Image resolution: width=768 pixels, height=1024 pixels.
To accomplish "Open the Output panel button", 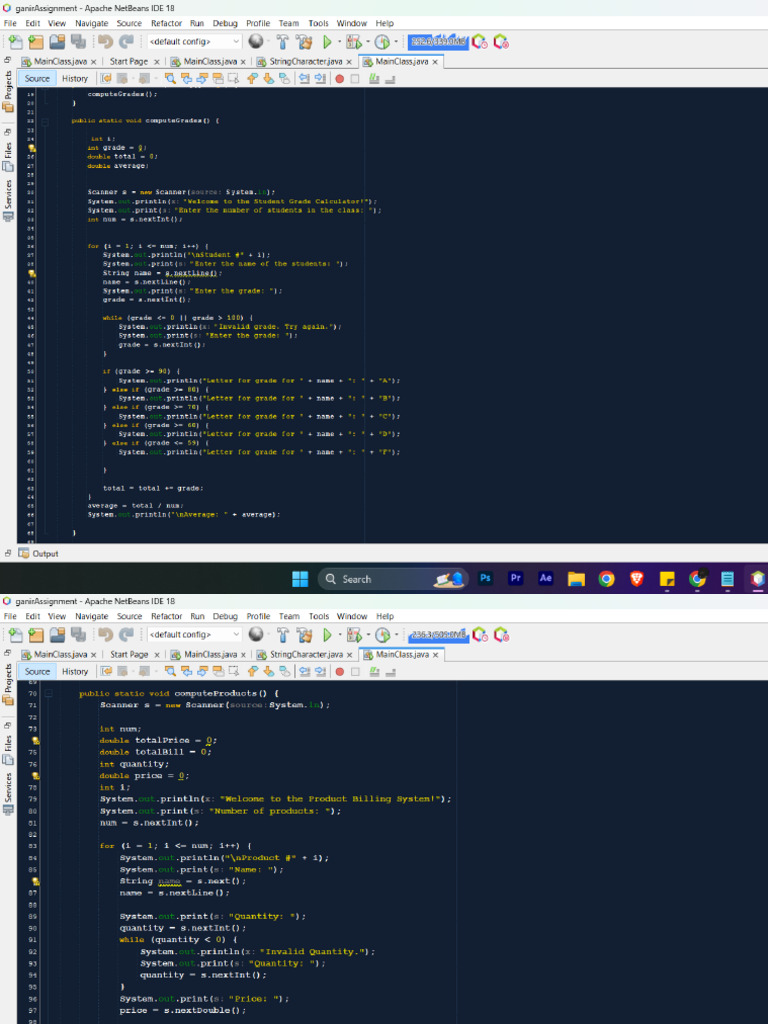I will (40, 553).
